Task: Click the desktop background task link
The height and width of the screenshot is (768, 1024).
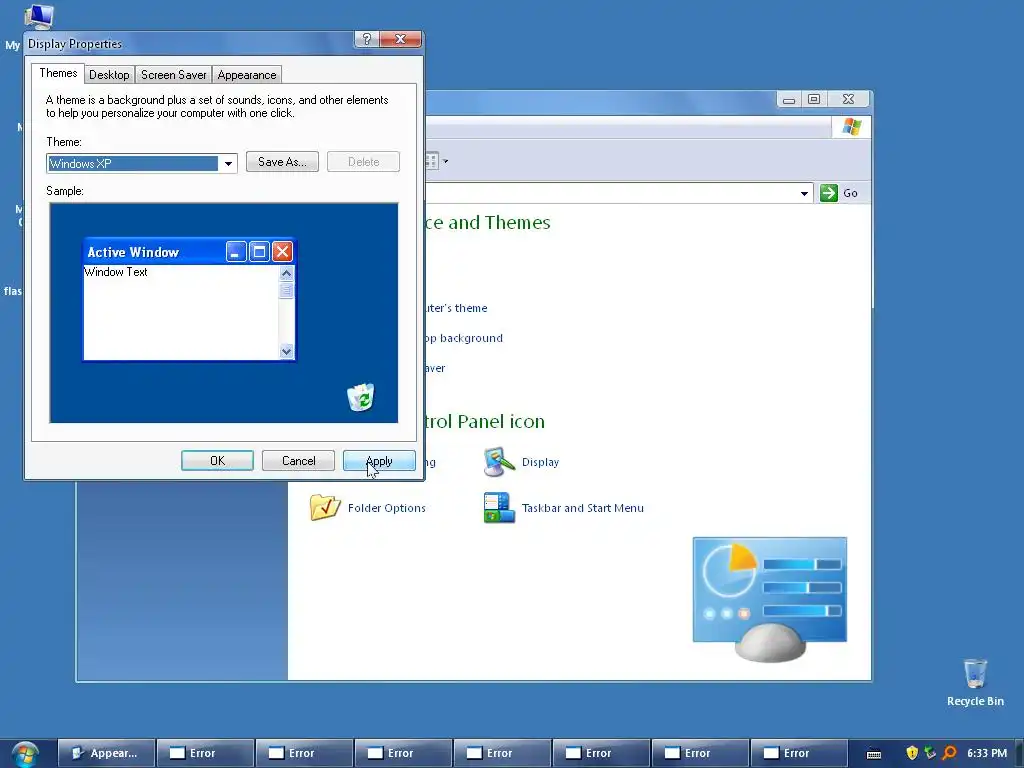Action: tap(464, 338)
